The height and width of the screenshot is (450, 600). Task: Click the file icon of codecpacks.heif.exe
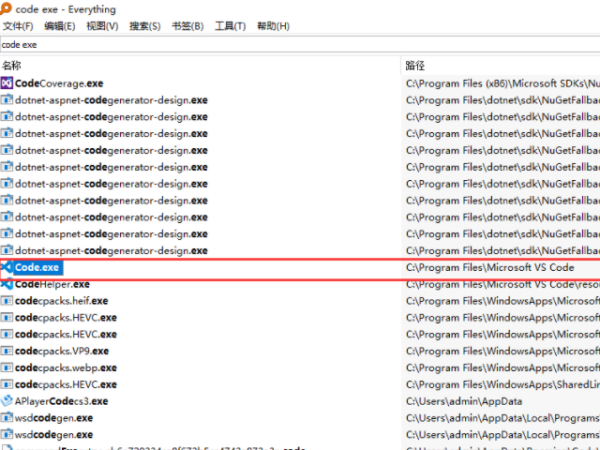pyautogui.click(x=7, y=301)
